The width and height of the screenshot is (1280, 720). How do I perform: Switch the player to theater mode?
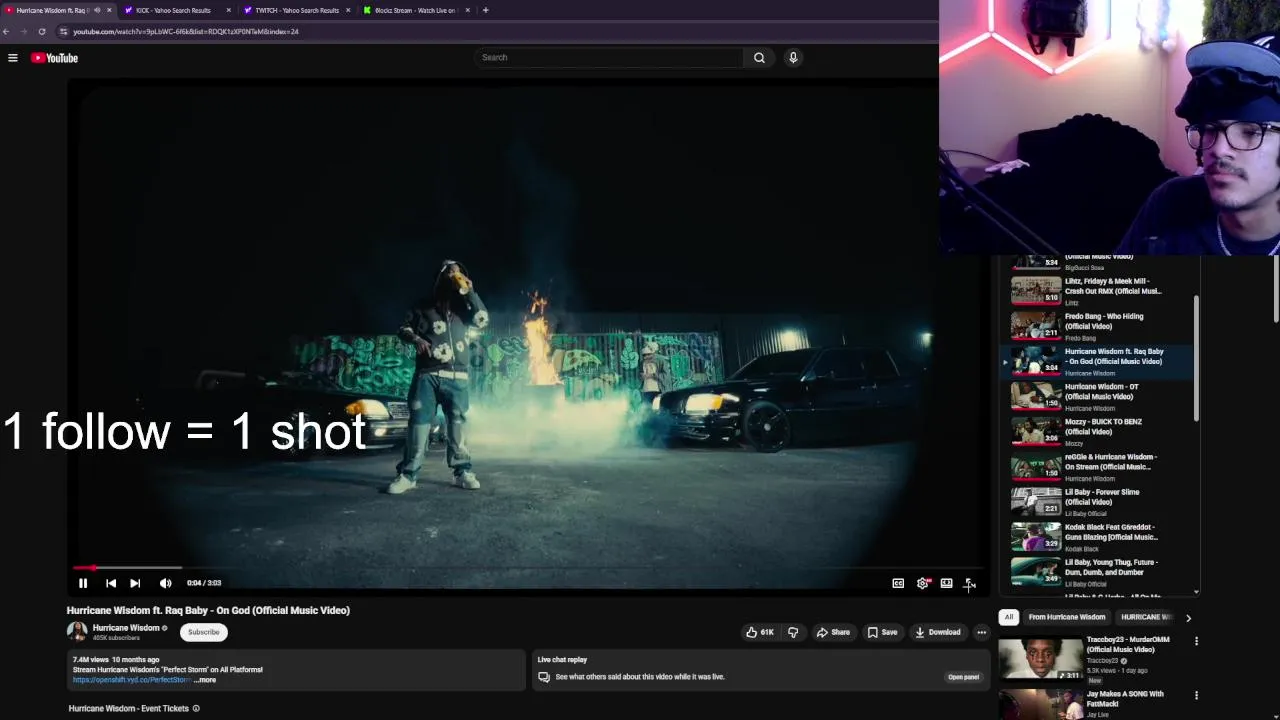pyautogui.click(x=946, y=583)
